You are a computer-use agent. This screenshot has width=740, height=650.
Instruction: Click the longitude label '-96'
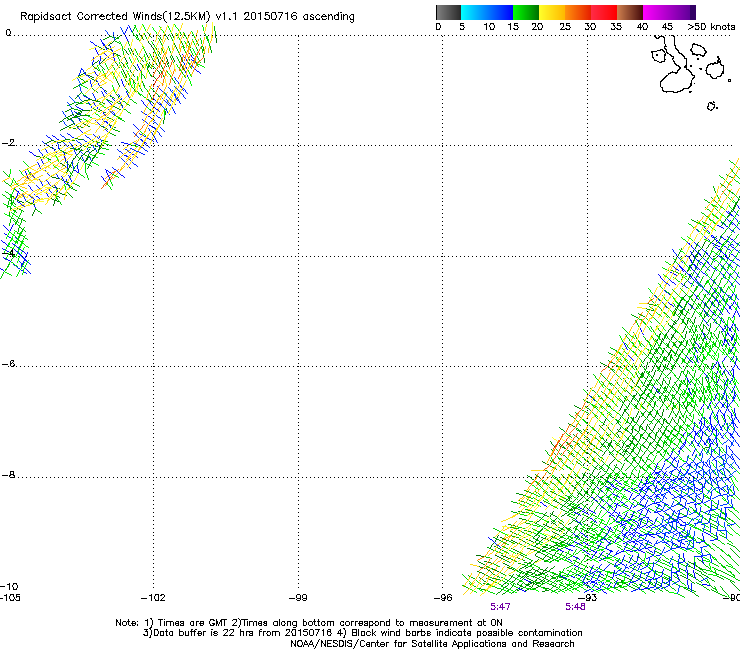tap(443, 598)
